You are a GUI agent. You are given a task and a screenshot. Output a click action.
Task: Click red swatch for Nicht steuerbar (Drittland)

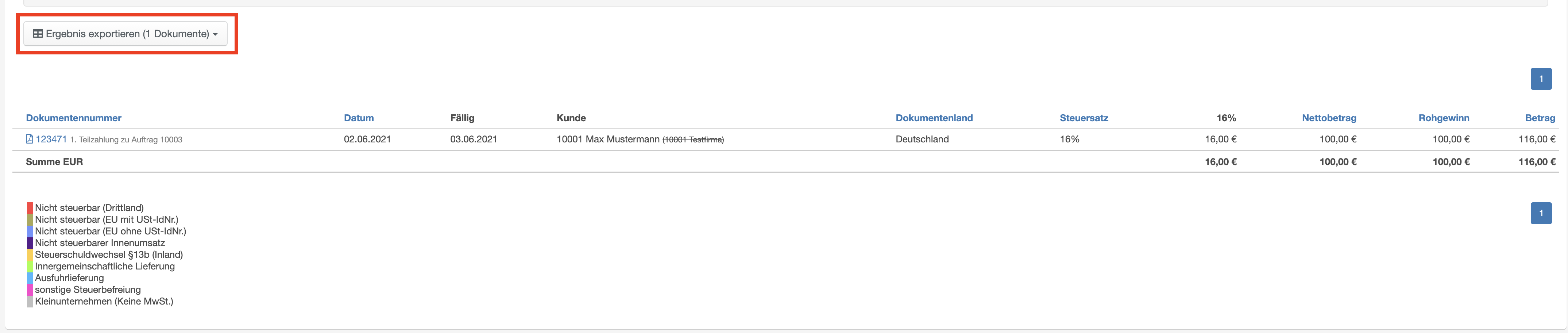[x=30, y=208]
